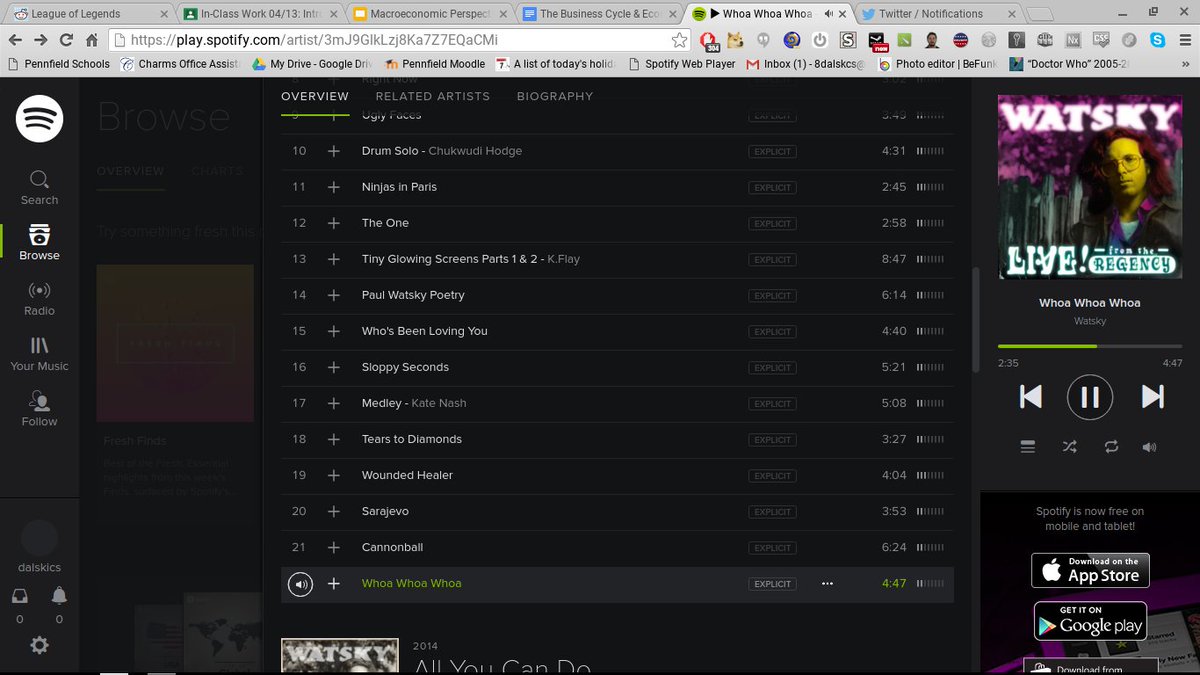Add Drum Solo track with plus icon
This screenshot has height=675, width=1200.
click(x=334, y=151)
